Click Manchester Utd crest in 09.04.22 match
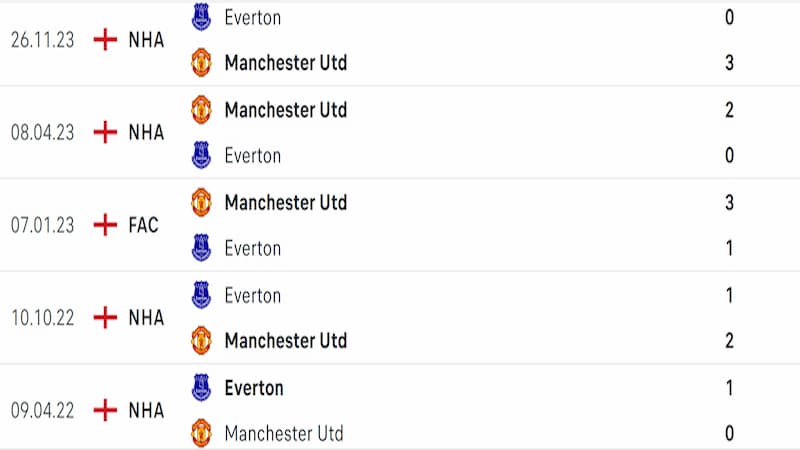The image size is (800, 450). [202, 433]
